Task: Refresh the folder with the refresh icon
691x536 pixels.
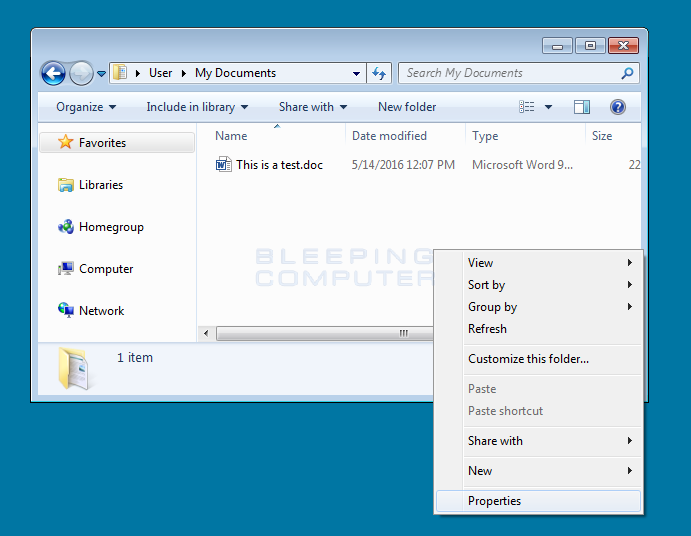Action: tap(379, 73)
